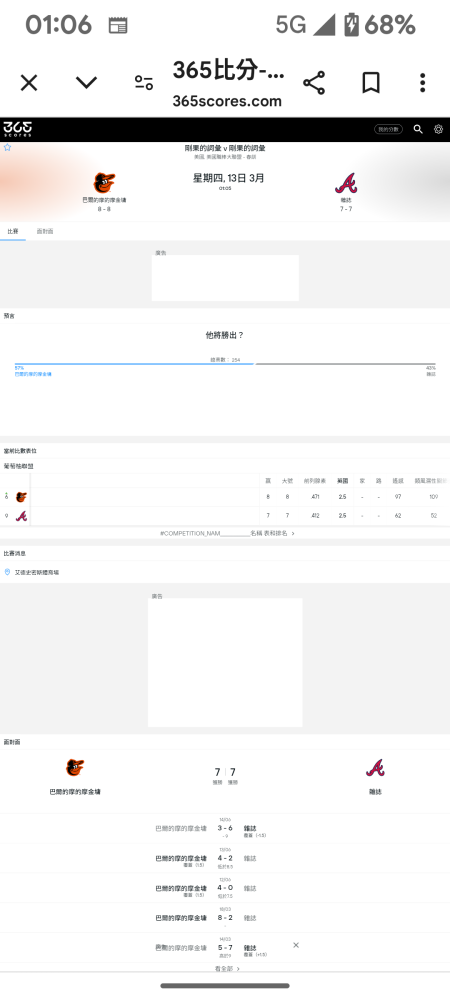
Task: Open the 4 - 0 past game result
Action: [x=225, y=888]
